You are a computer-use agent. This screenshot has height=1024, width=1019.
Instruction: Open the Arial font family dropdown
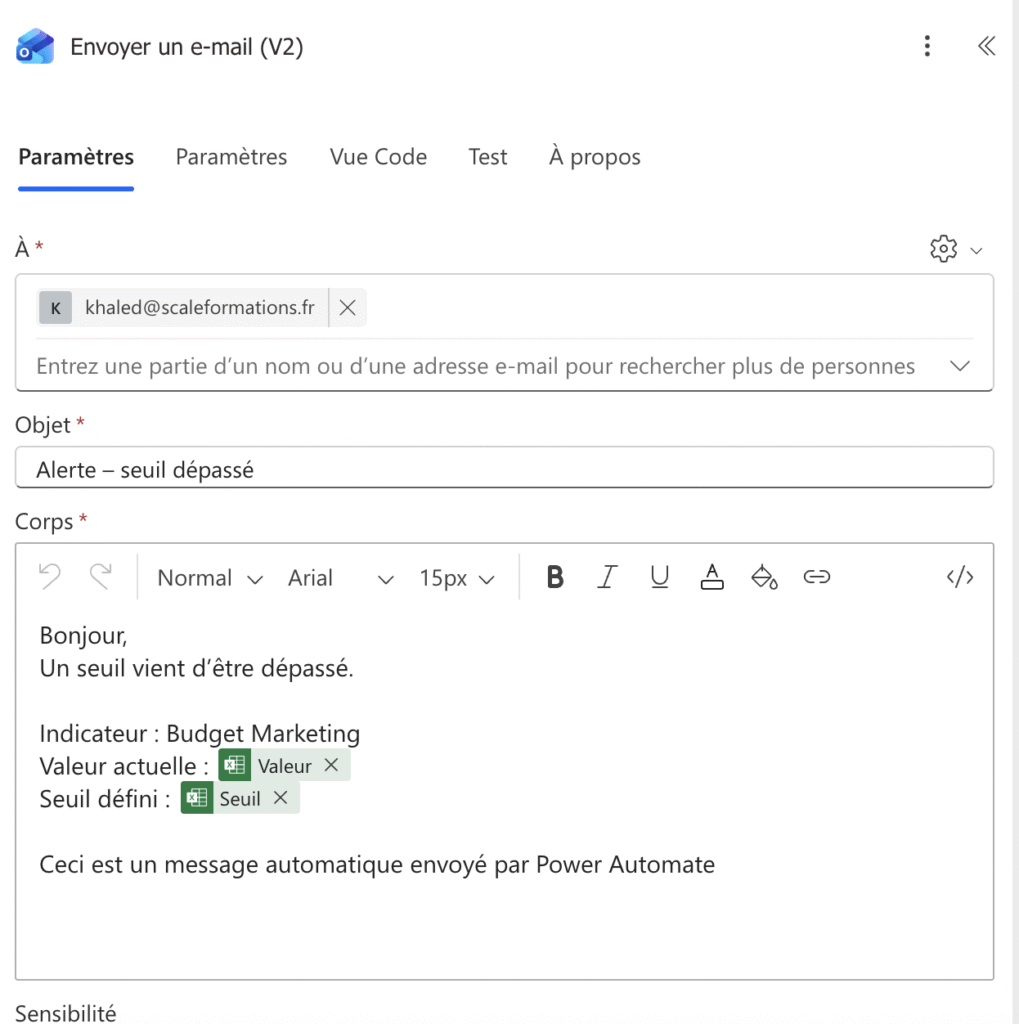(340, 578)
